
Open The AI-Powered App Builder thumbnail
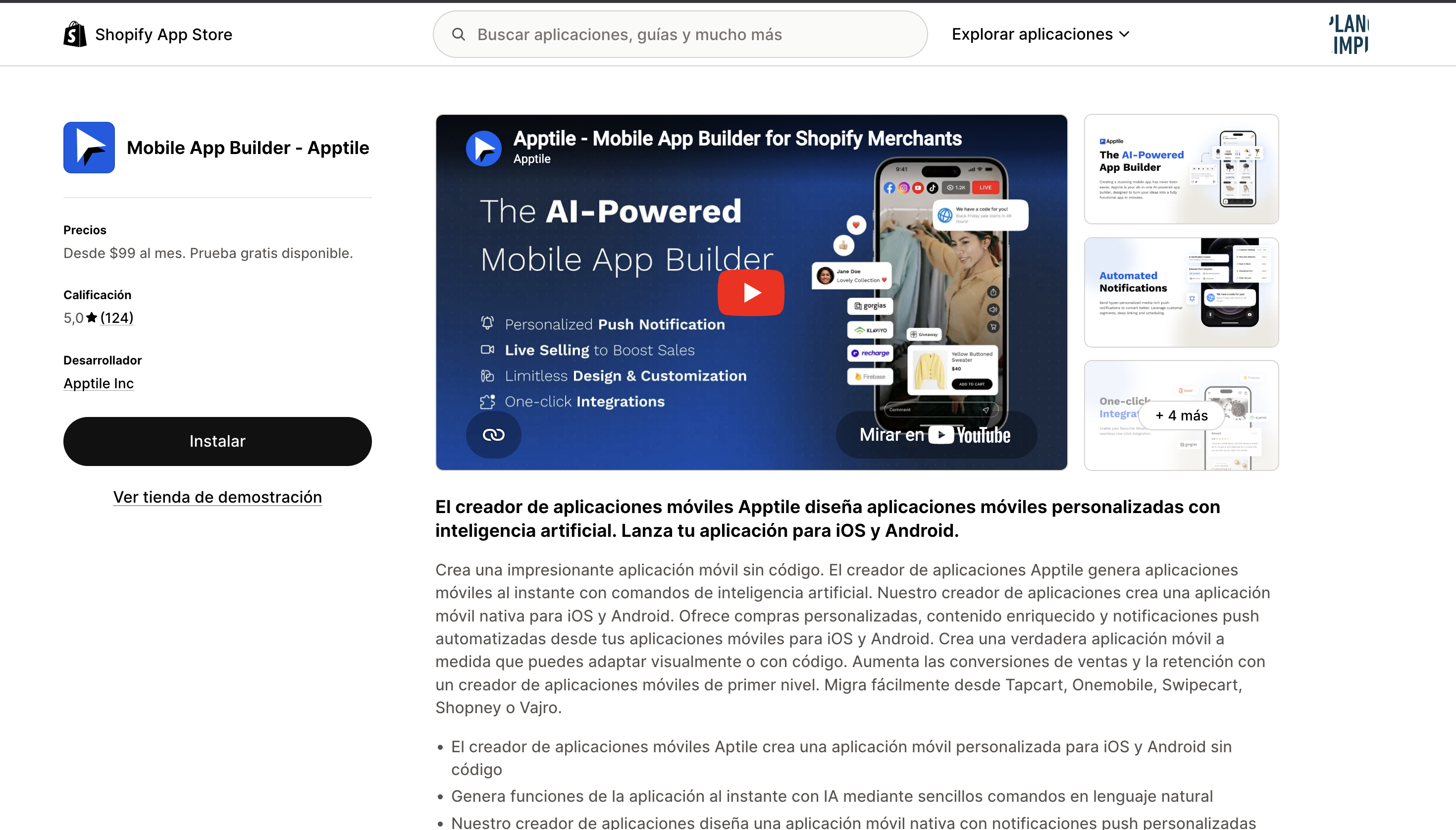(x=1181, y=169)
